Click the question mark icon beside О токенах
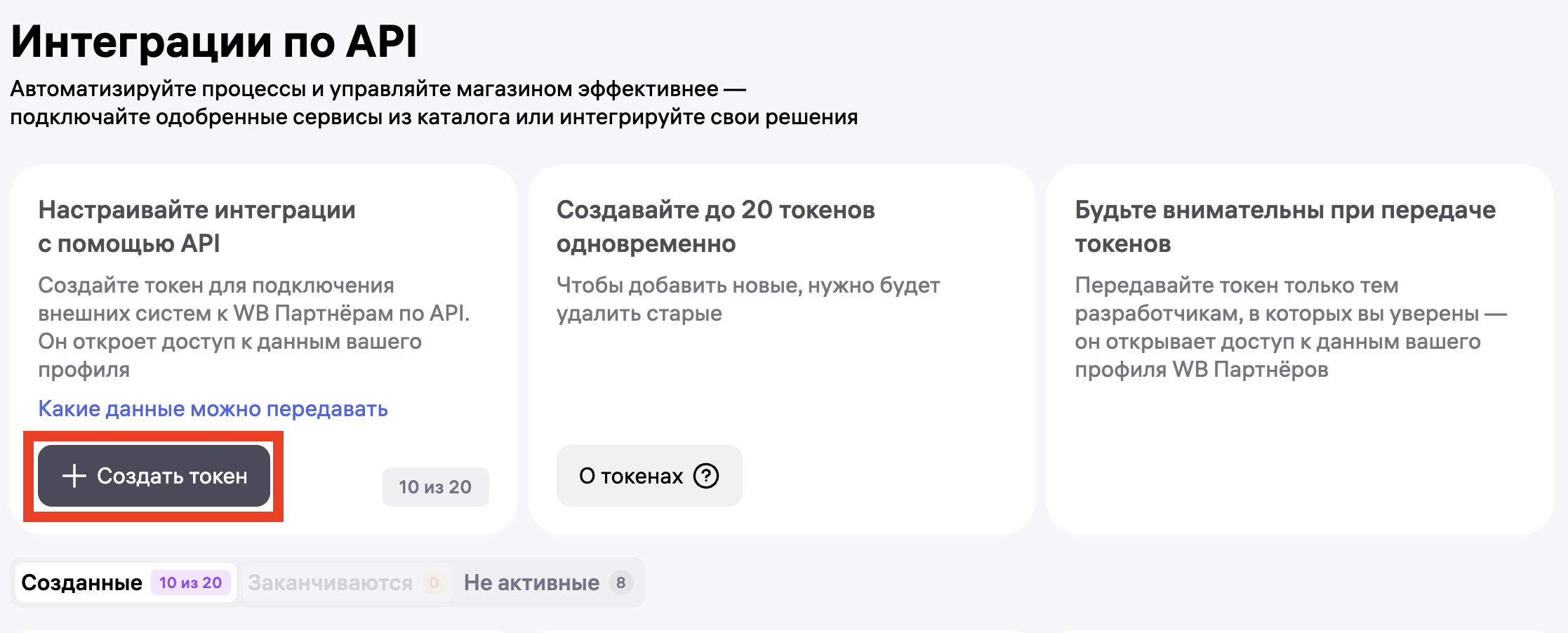1568x633 pixels. coord(706,476)
